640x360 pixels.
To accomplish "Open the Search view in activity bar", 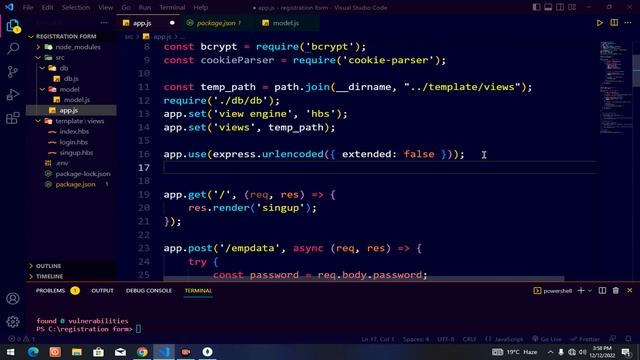I will 13,49.
